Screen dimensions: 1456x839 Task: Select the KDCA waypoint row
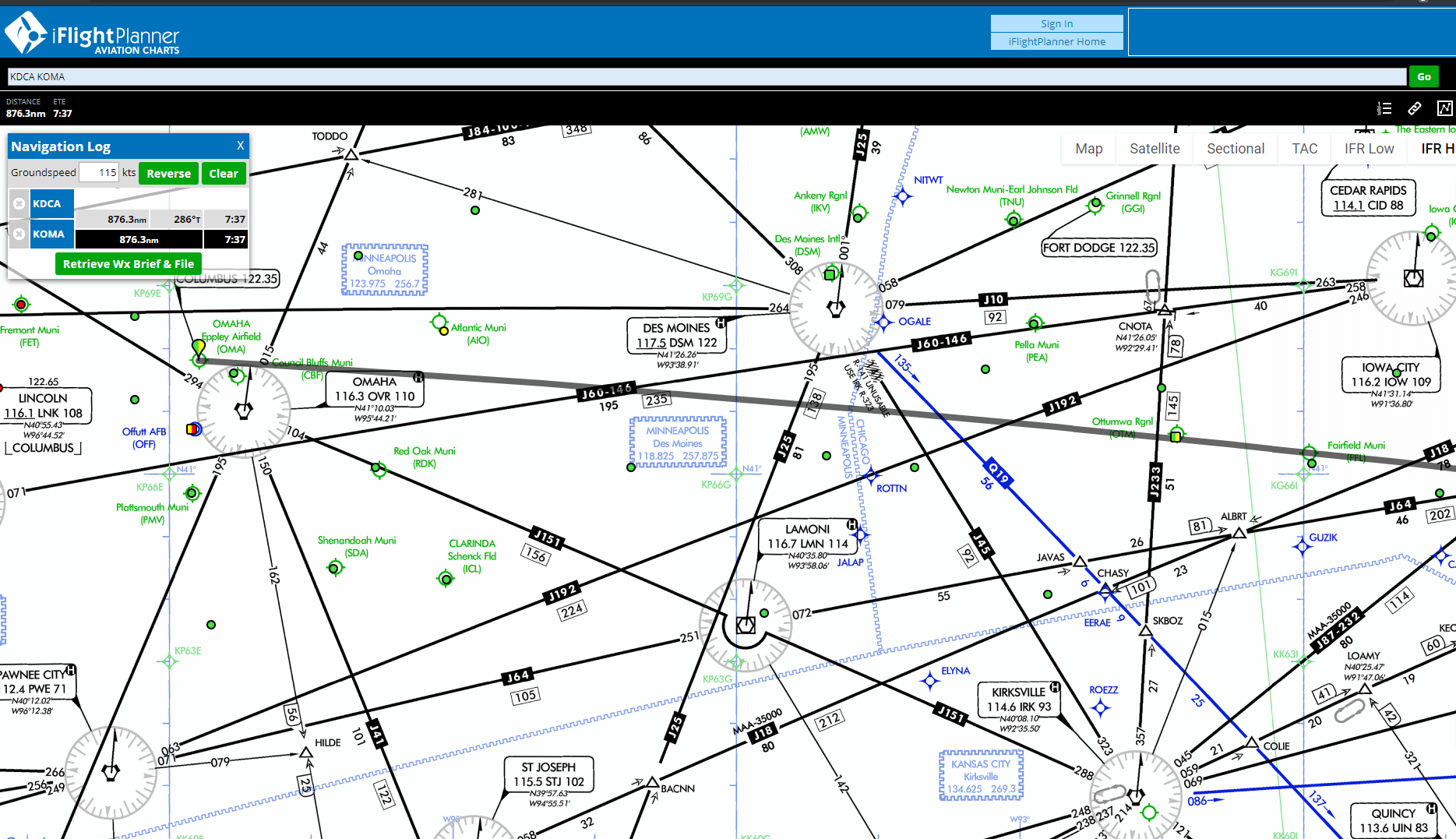(x=52, y=203)
